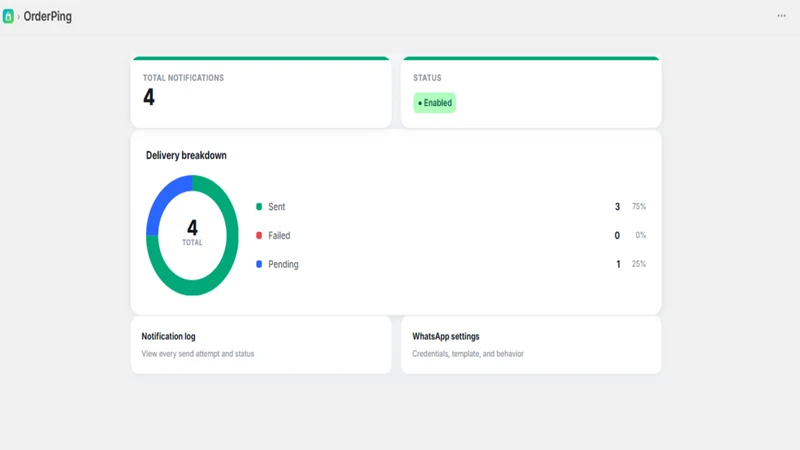
Task: Click the Pending legend label
Action: tap(283, 264)
